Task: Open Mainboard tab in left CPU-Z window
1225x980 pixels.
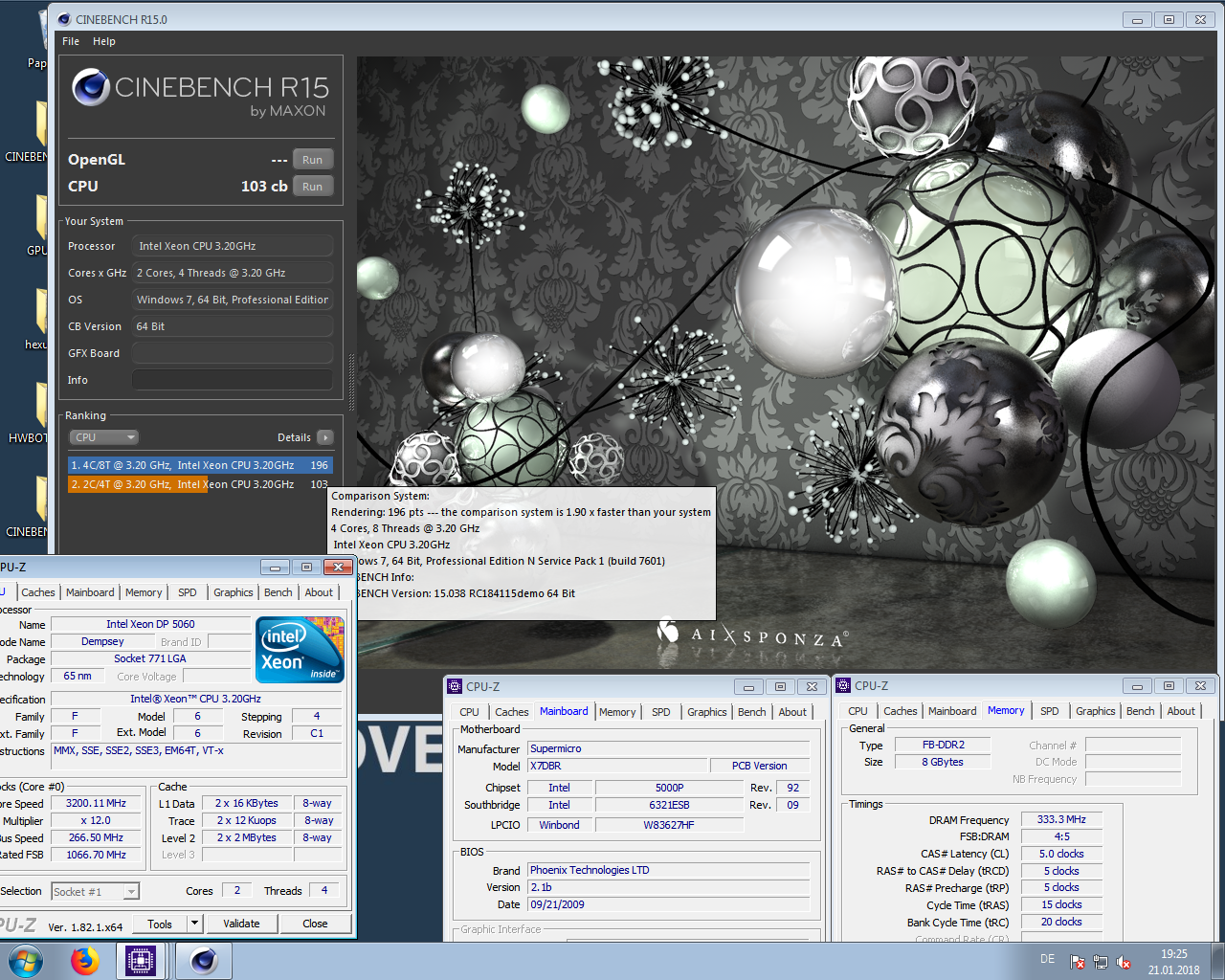Action: (90, 592)
